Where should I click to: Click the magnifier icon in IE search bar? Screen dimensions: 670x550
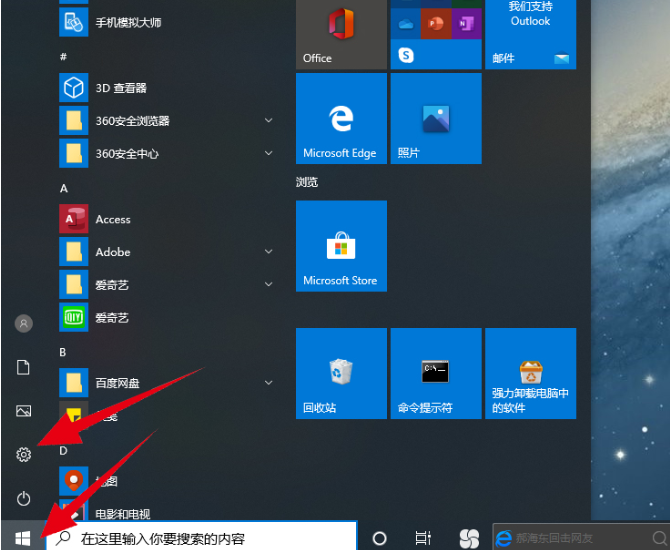(x=660, y=538)
